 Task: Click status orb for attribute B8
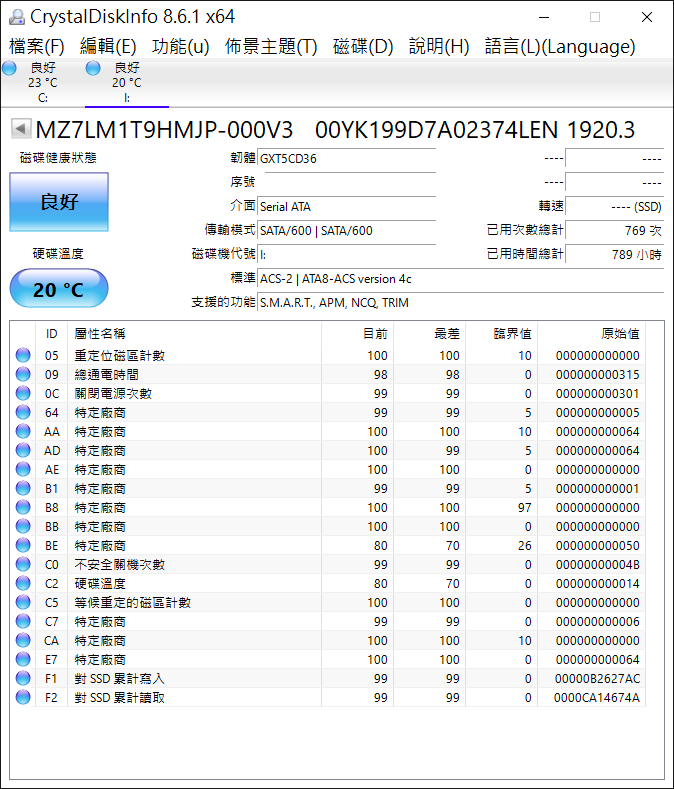pyautogui.click(x=23, y=507)
